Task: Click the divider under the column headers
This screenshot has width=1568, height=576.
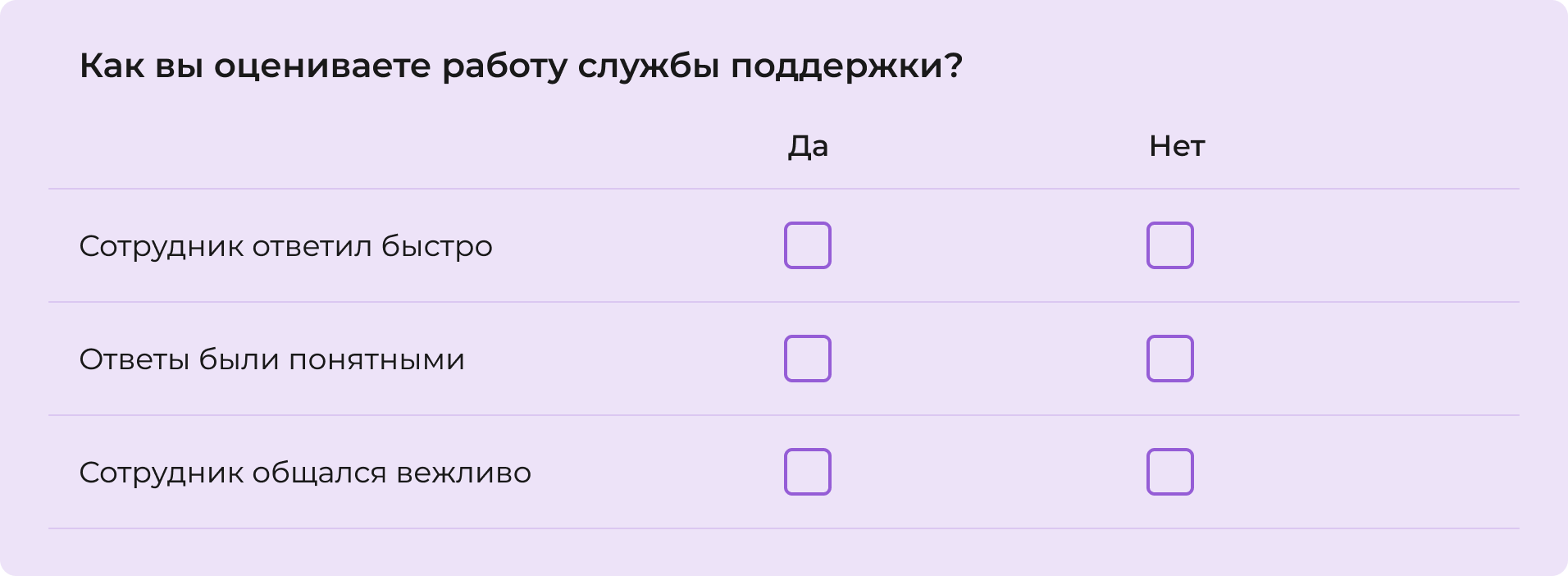Action: pos(784,189)
